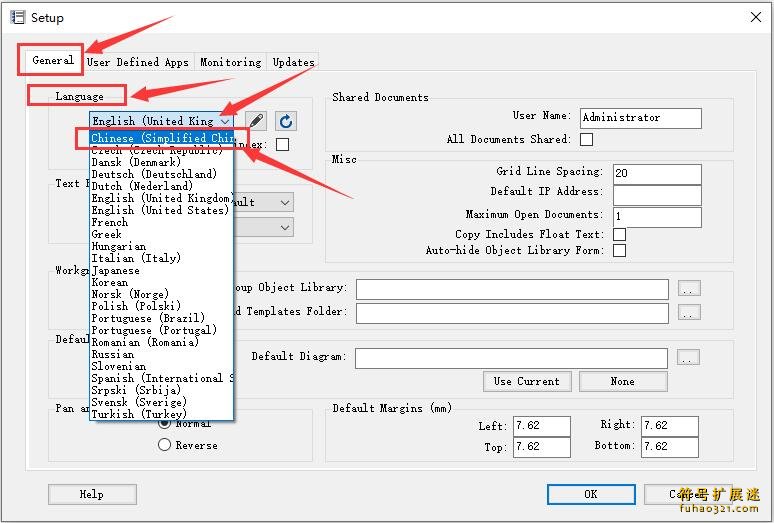
Task: Enable Auto-hide Object Library Form checkbox
Action: (619, 251)
